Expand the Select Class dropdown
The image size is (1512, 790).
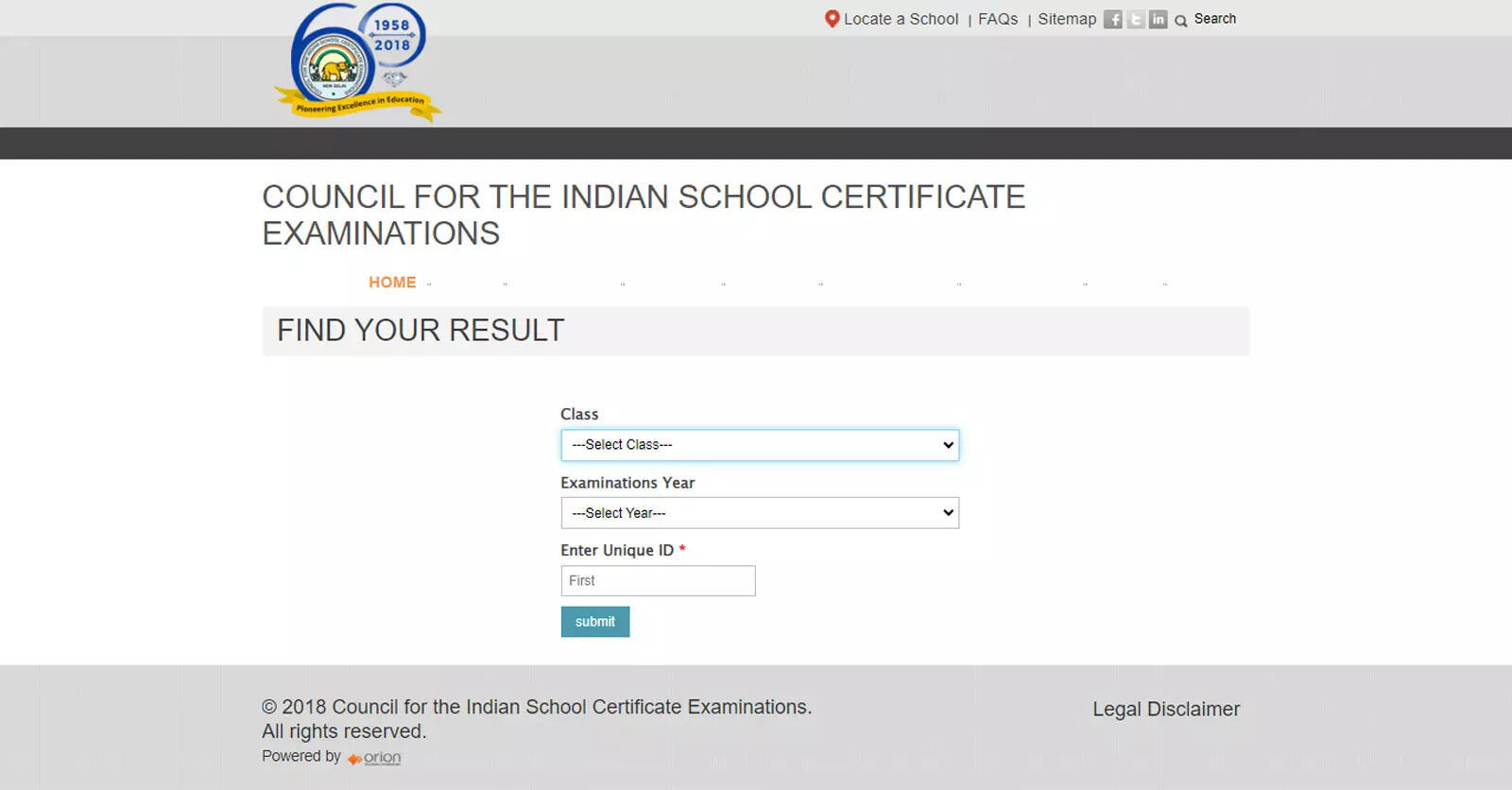point(759,445)
